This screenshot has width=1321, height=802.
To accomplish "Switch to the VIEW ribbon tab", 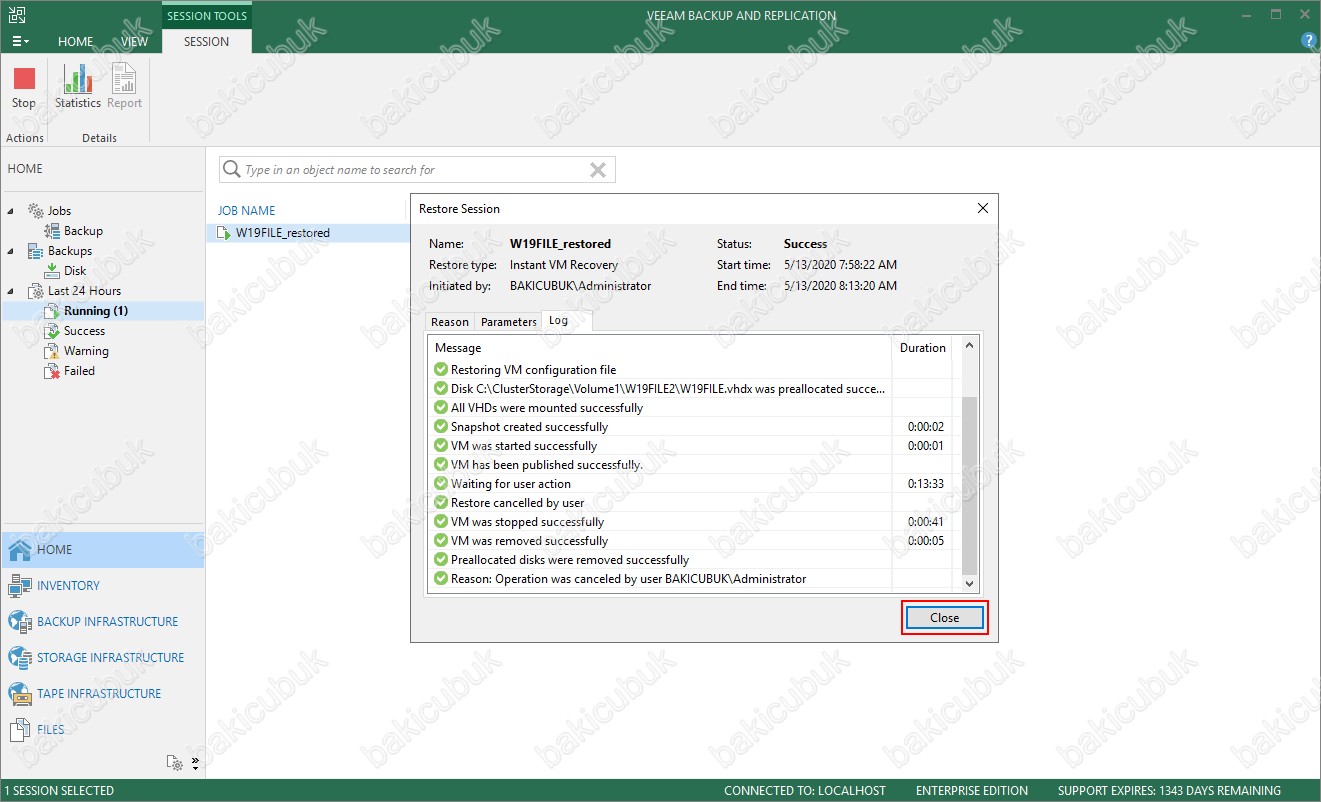I will coord(135,42).
